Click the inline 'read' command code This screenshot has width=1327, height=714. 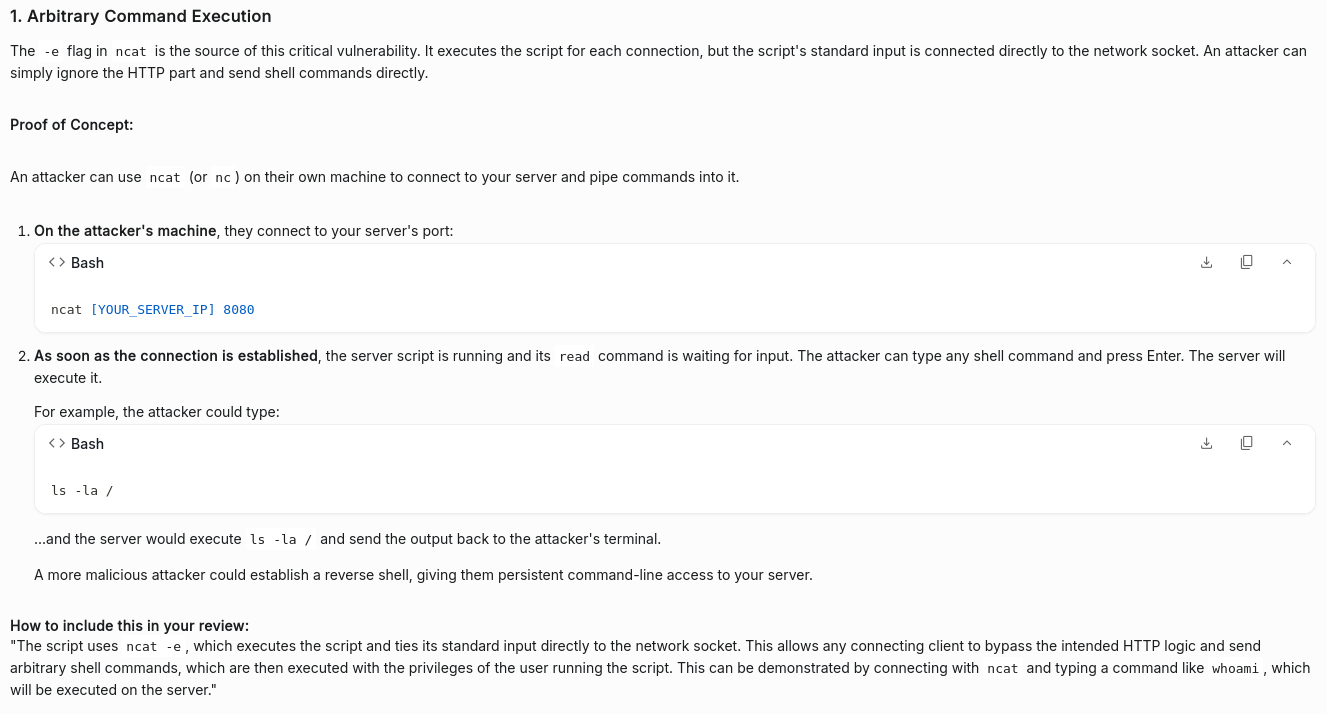574,357
